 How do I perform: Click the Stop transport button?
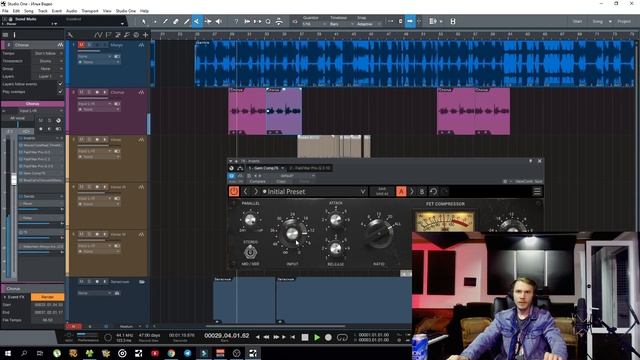305,338
